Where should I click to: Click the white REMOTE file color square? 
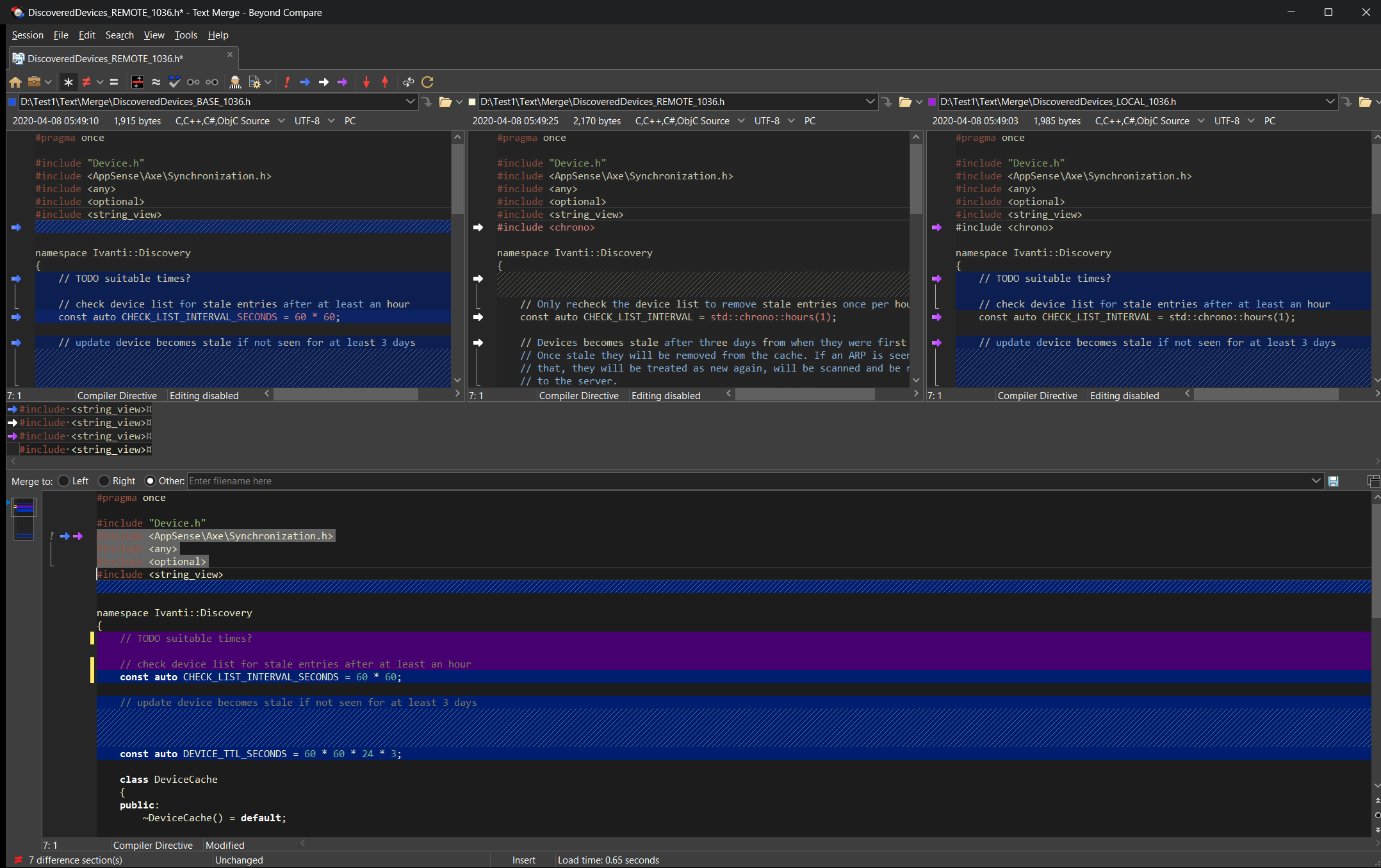(x=472, y=102)
